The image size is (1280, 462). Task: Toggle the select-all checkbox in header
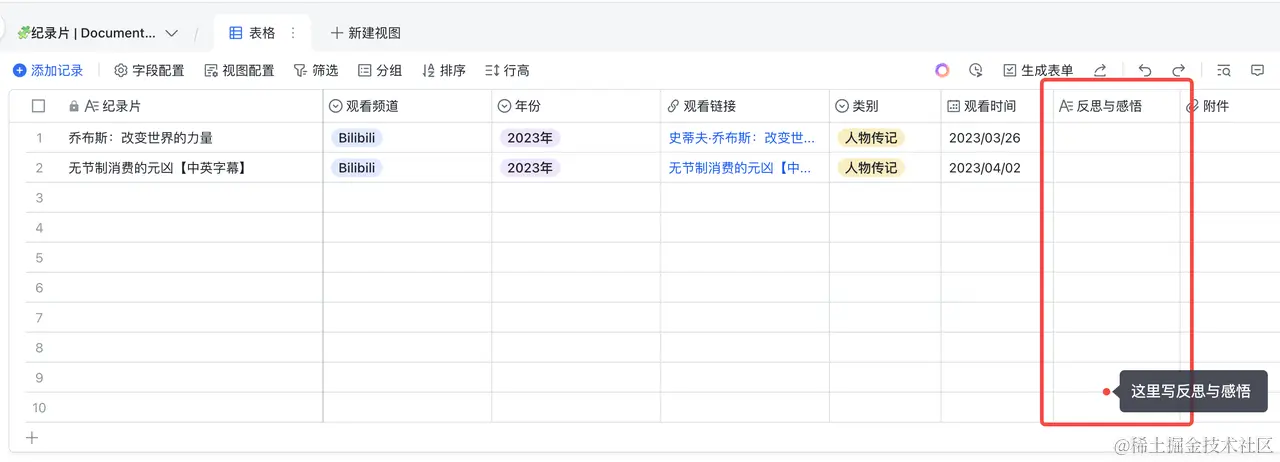pos(39,106)
